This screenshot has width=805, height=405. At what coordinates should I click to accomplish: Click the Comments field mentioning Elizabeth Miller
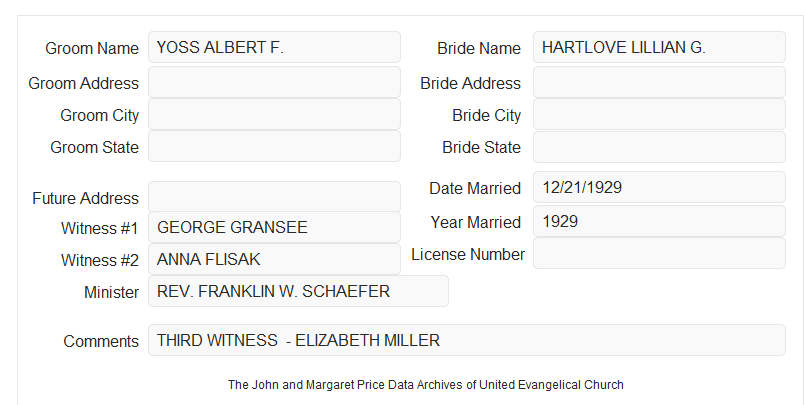point(467,340)
